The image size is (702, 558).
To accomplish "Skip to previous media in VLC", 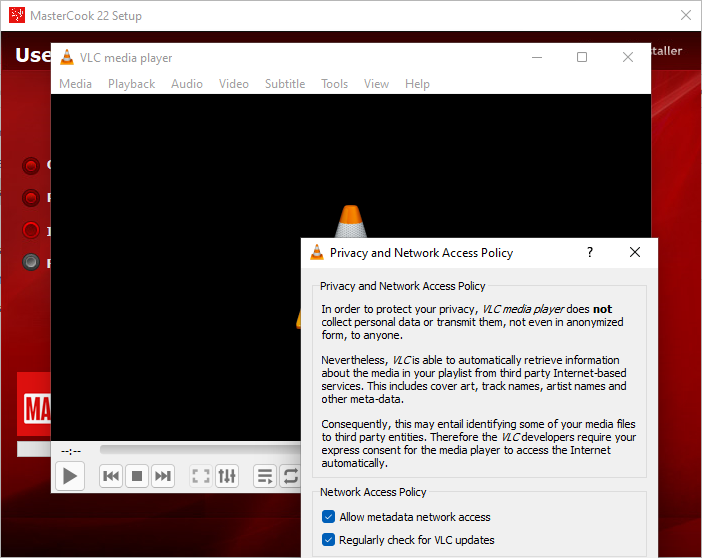I will 111,476.
